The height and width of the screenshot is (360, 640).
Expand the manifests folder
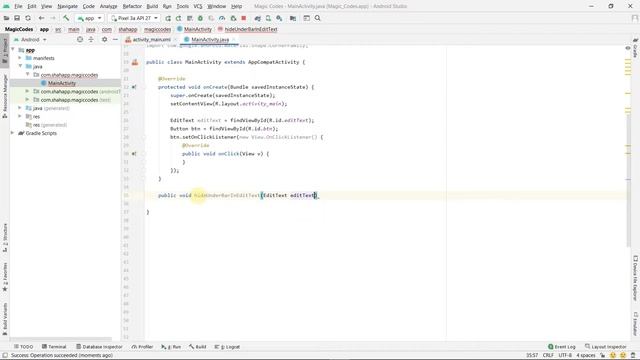(x=20, y=58)
